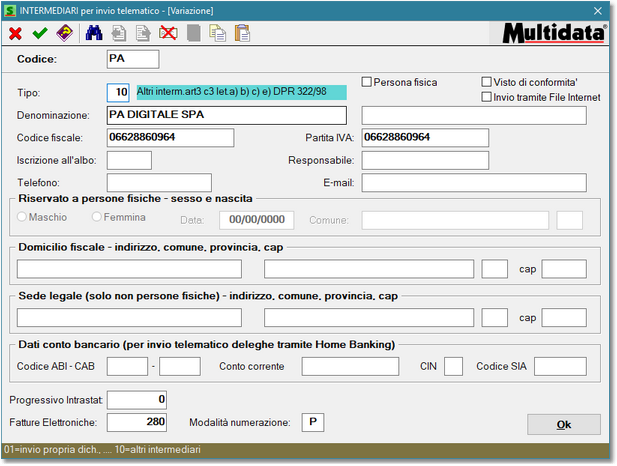Click the birth province small field after Comune
This screenshot has width=617, height=466.
(569, 220)
